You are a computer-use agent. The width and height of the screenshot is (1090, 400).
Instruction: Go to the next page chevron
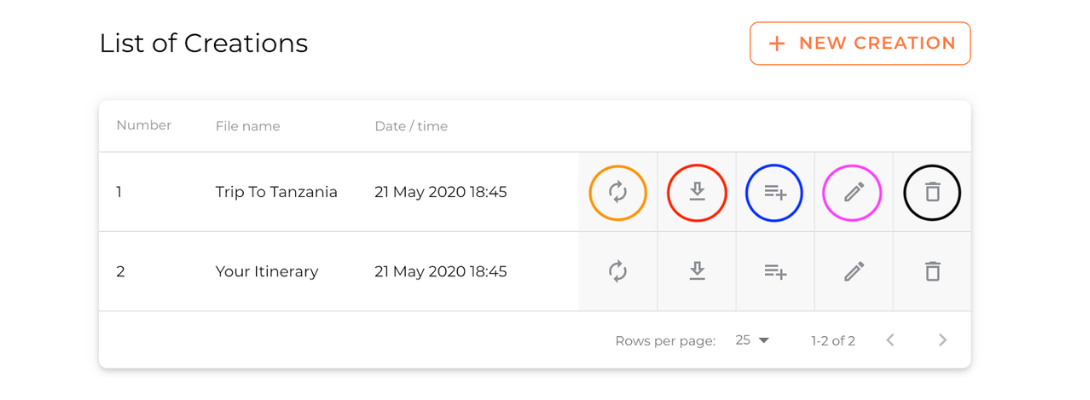point(943,340)
